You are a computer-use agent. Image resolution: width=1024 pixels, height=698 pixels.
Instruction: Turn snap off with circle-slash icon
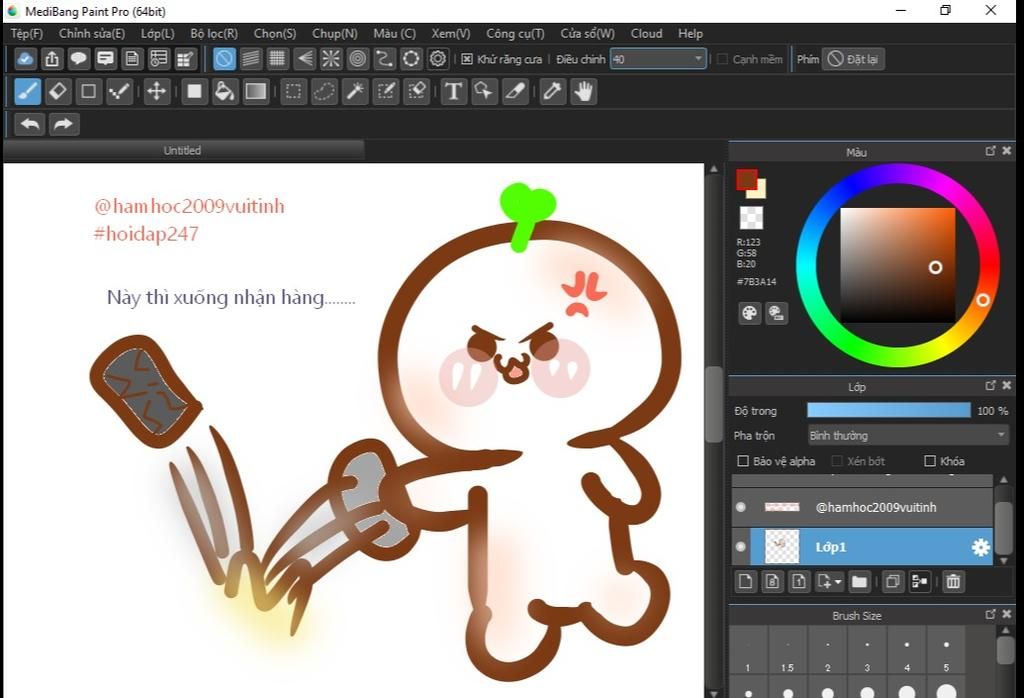(x=224, y=59)
